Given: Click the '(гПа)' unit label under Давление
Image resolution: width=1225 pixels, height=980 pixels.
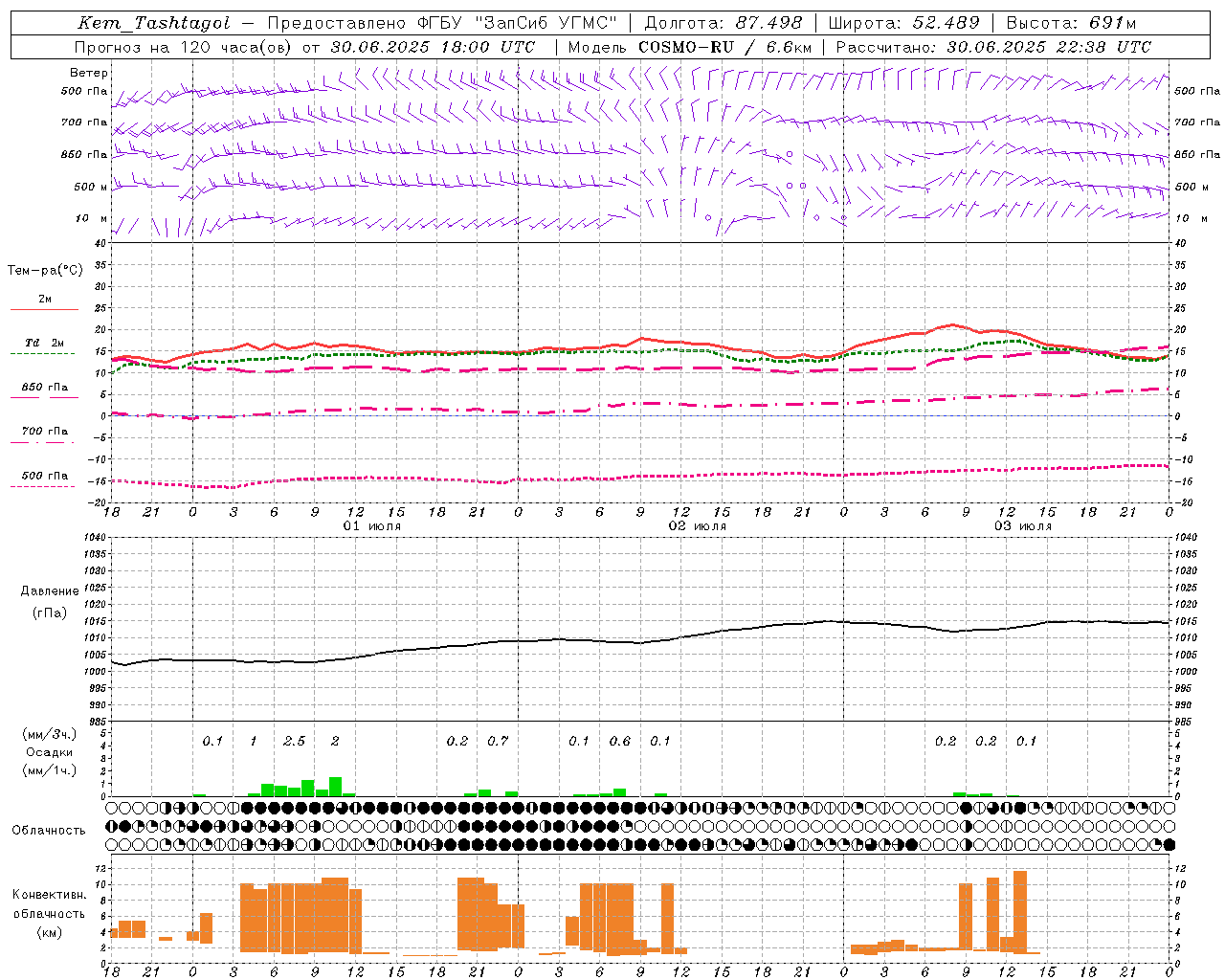Looking at the screenshot, I should pos(50,613).
